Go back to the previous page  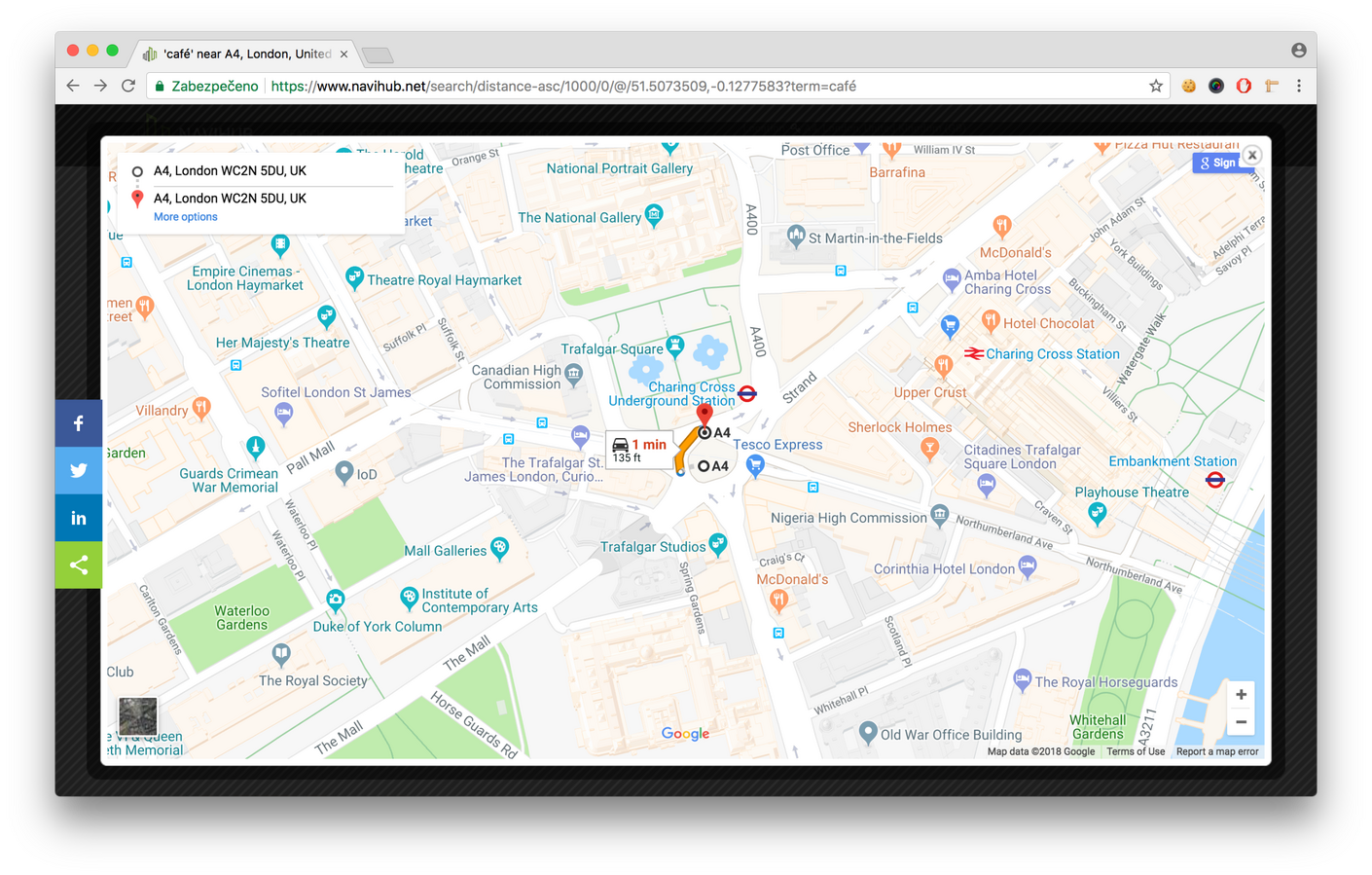(73, 86)
